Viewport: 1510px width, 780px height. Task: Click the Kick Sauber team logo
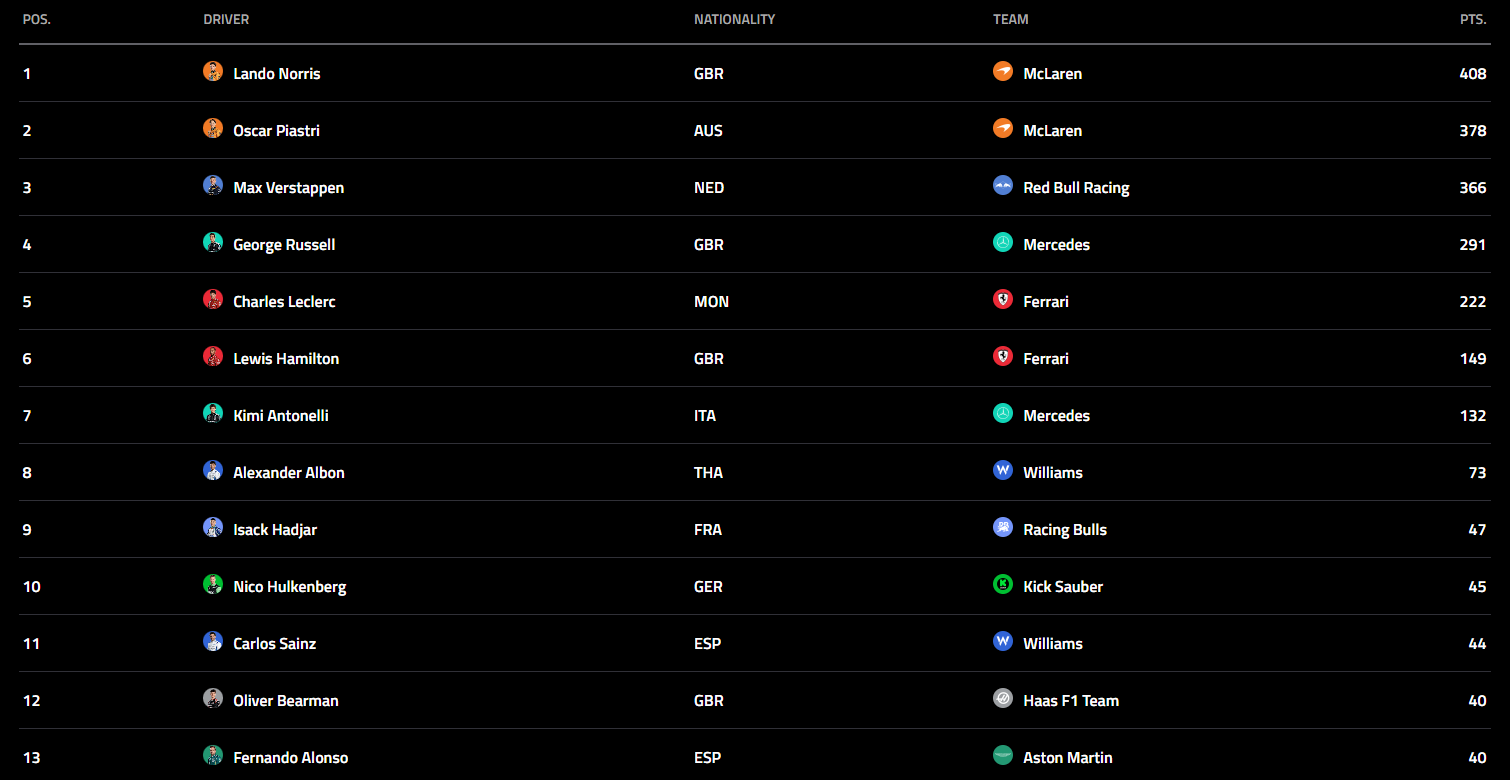pyautogui.click(x=1003, y=585)
